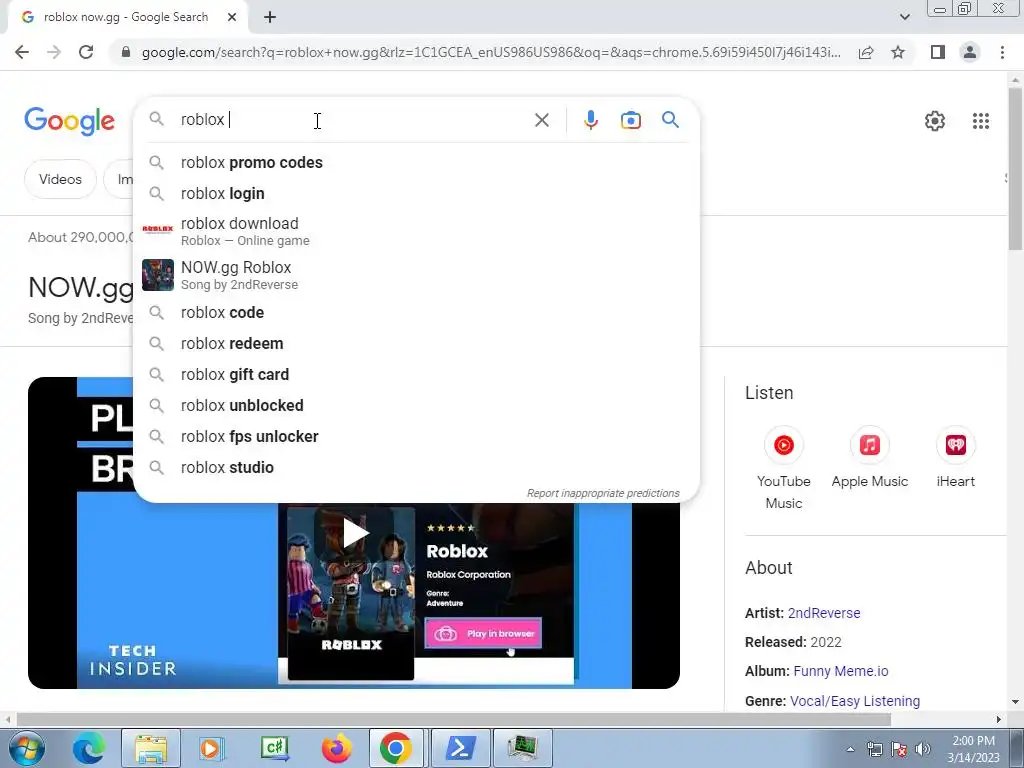Viewport: 1024px width, 768px height.
Task: Open Google quick settings gear
Action: pos(935,121)
